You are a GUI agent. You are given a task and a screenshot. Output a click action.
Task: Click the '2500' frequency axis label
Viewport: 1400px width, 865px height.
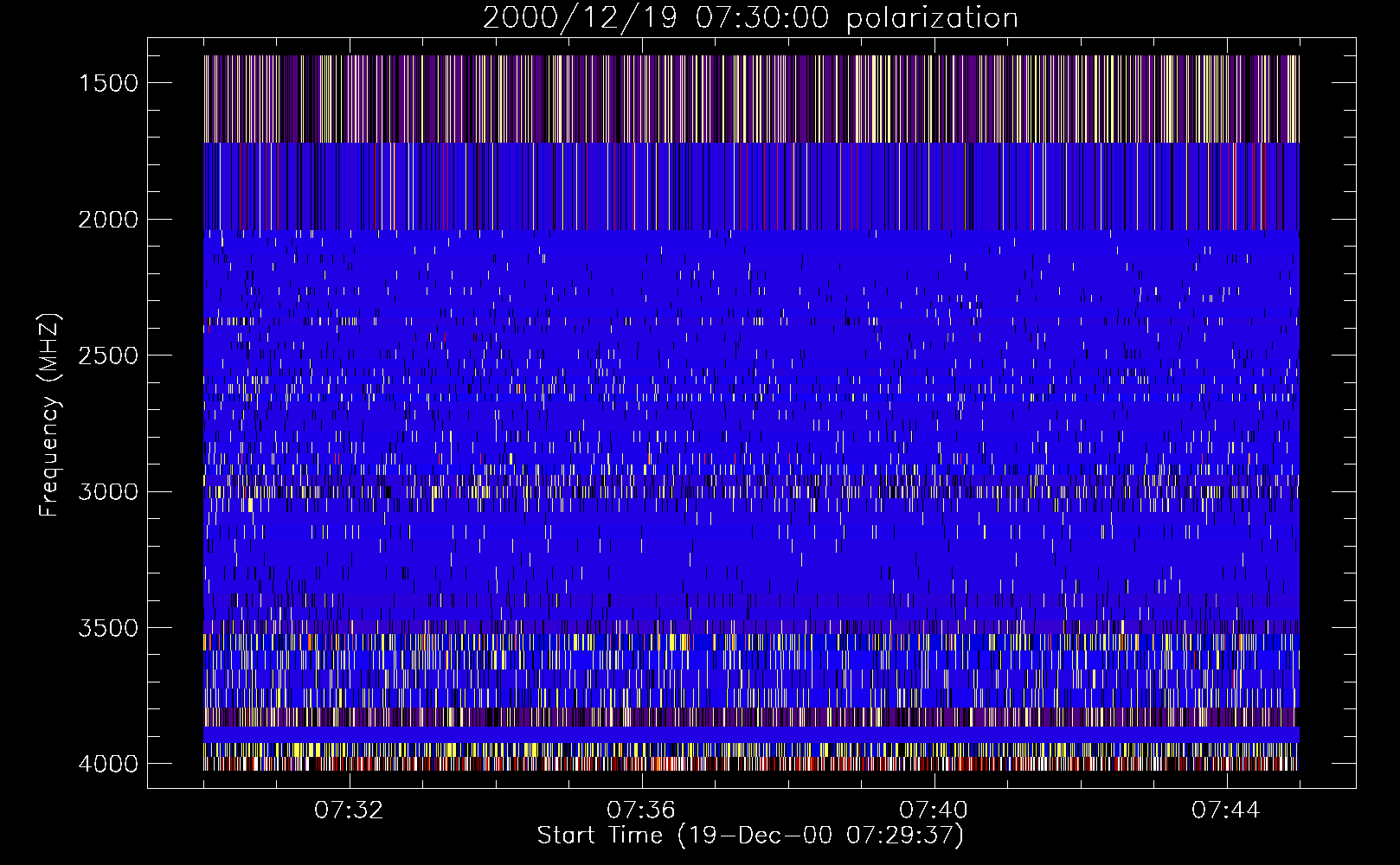pyautogui.click(x=108, y=356)
